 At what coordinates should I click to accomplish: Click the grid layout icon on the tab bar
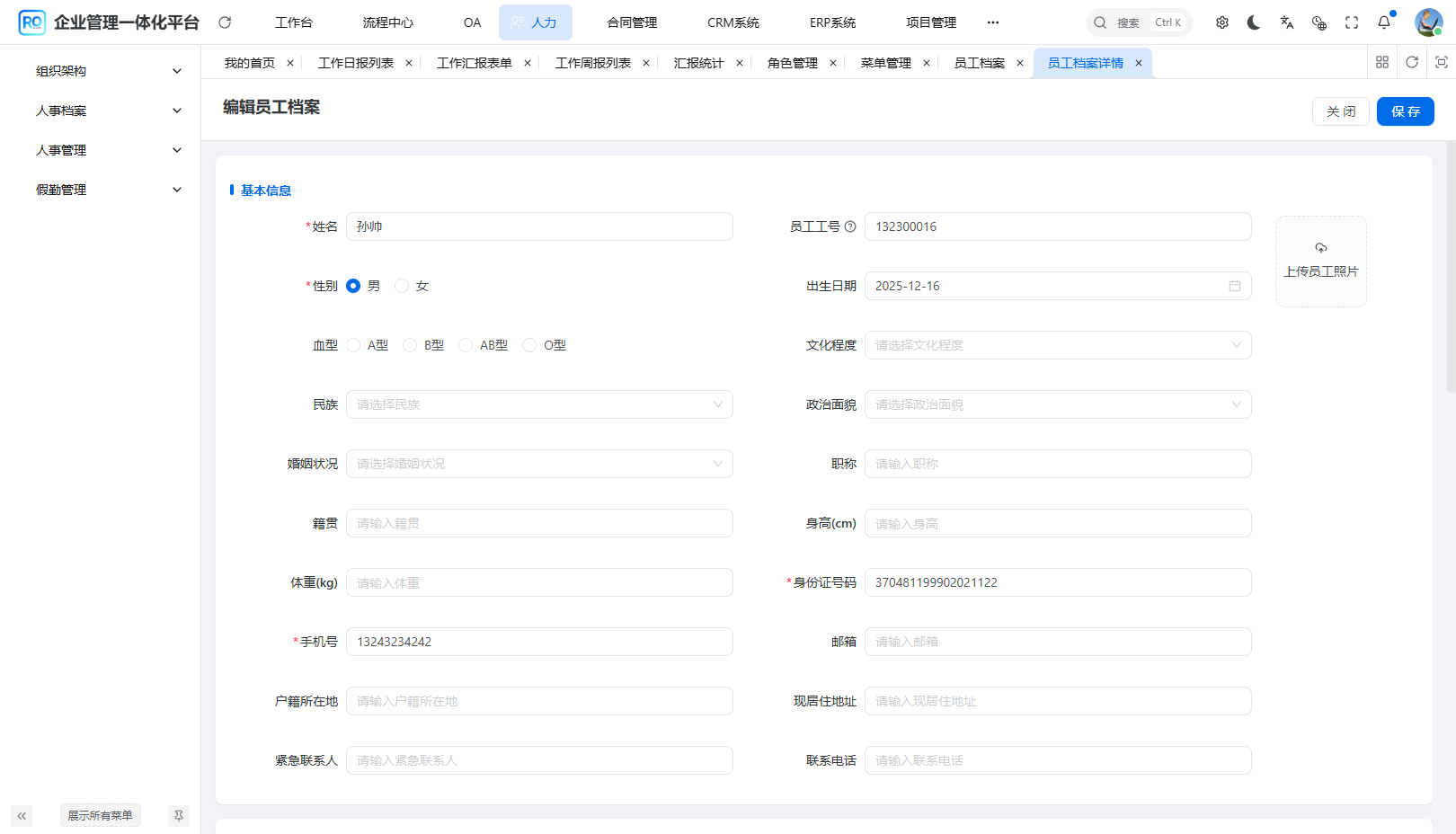1382,62
